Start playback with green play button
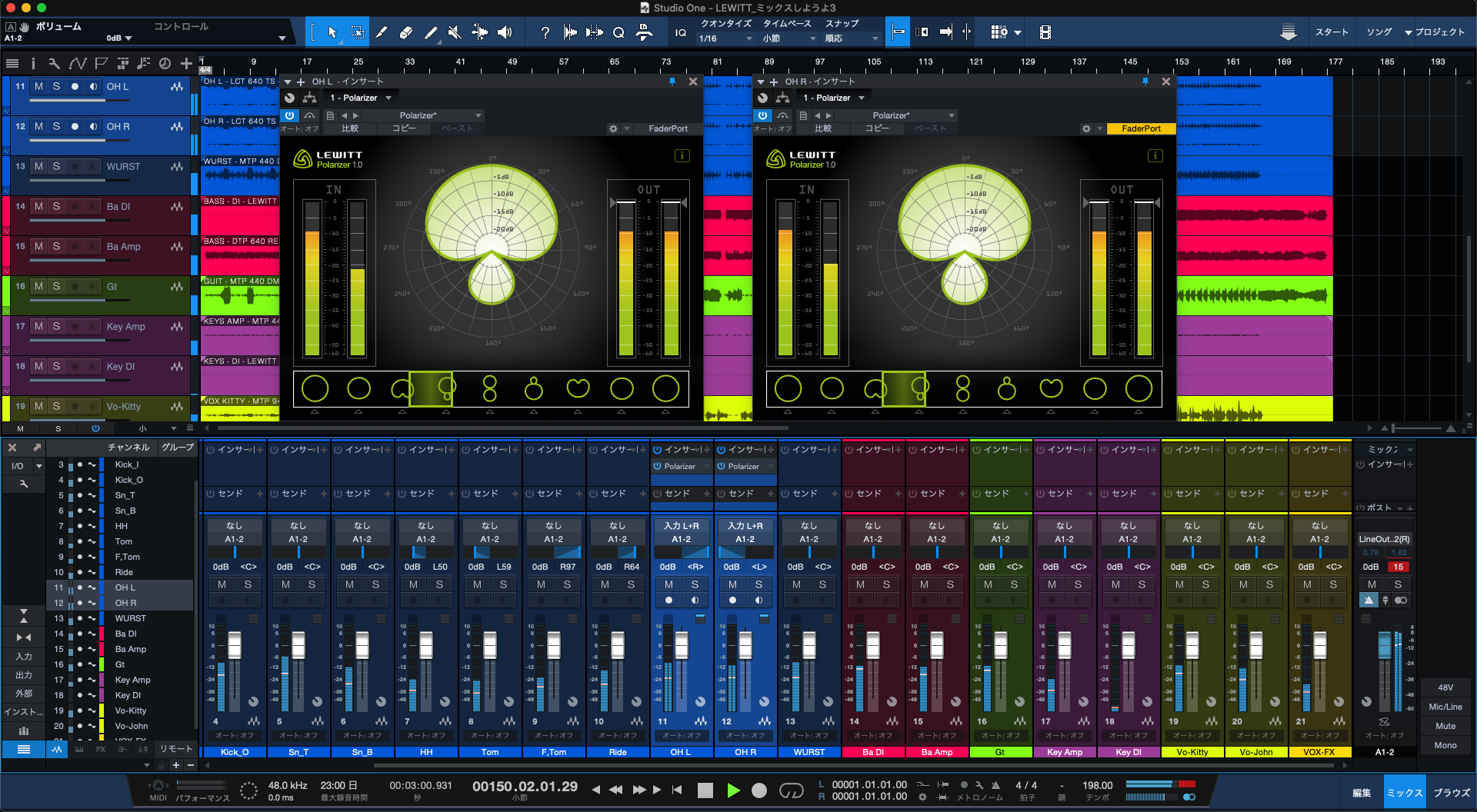1477x812 pixels. point(733,790)
